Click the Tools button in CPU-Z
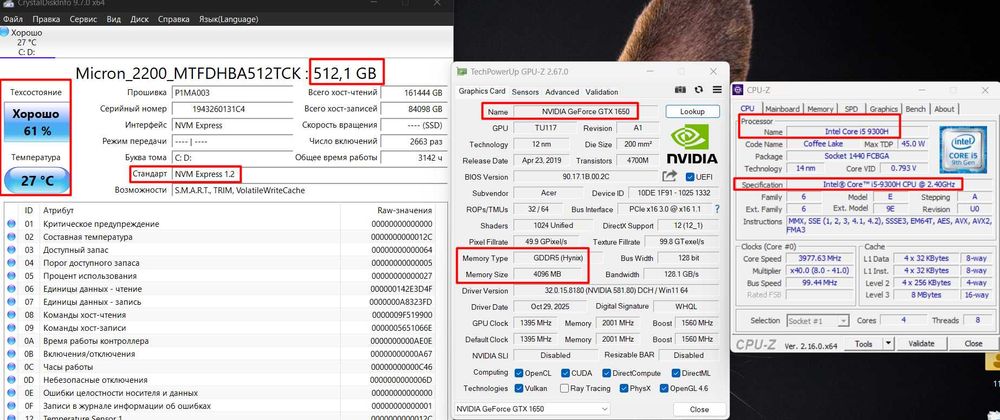1000x420 pixels. (864, 344)
